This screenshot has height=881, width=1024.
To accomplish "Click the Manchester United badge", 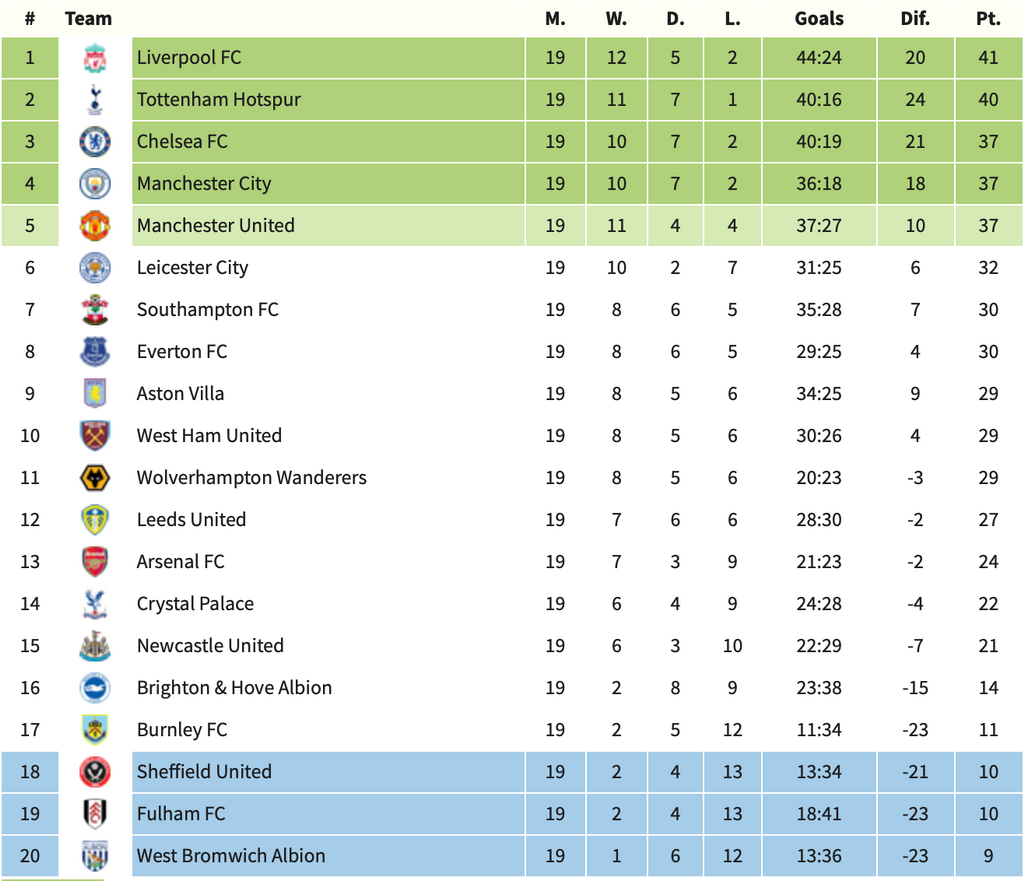I will click(95, 226).
